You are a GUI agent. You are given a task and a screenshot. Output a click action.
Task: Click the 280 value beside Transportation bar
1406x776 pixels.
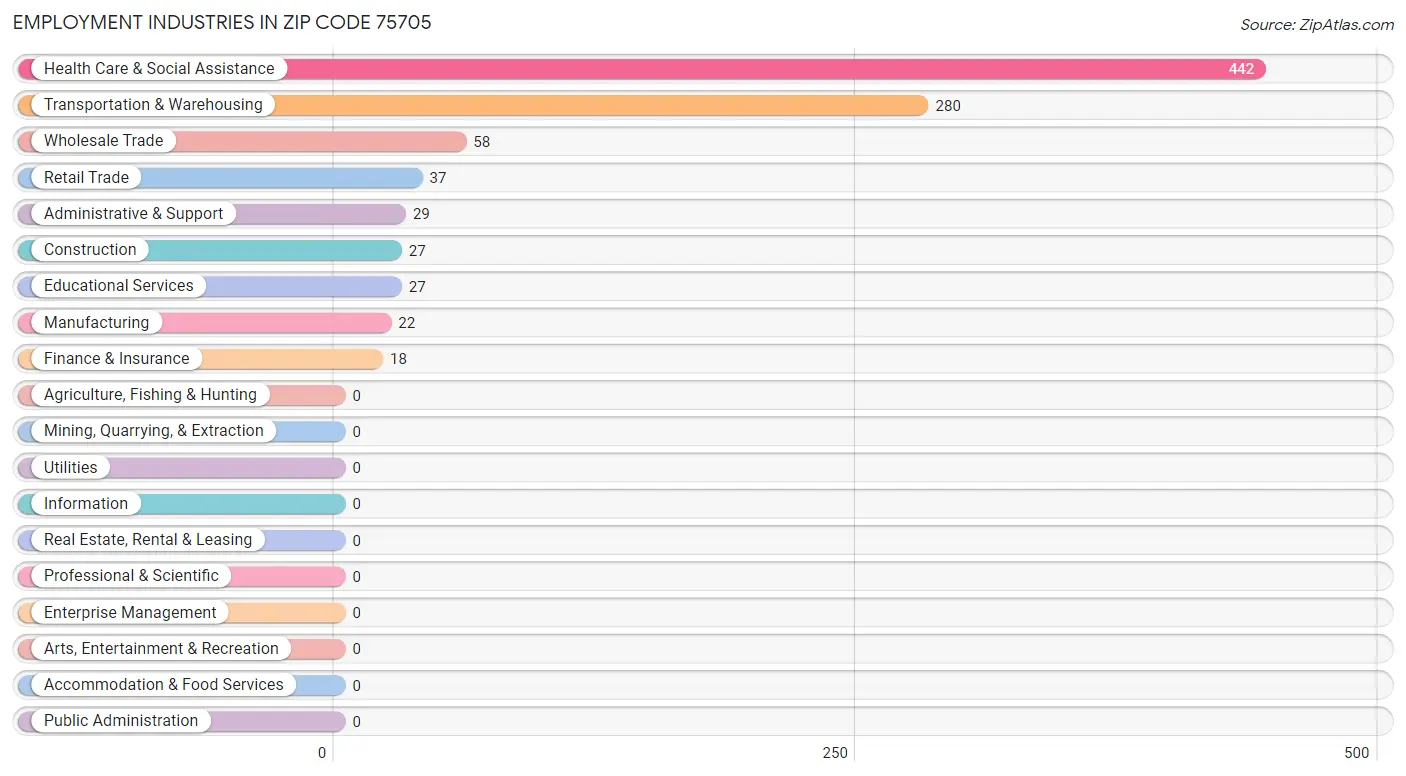click(948, 106)
